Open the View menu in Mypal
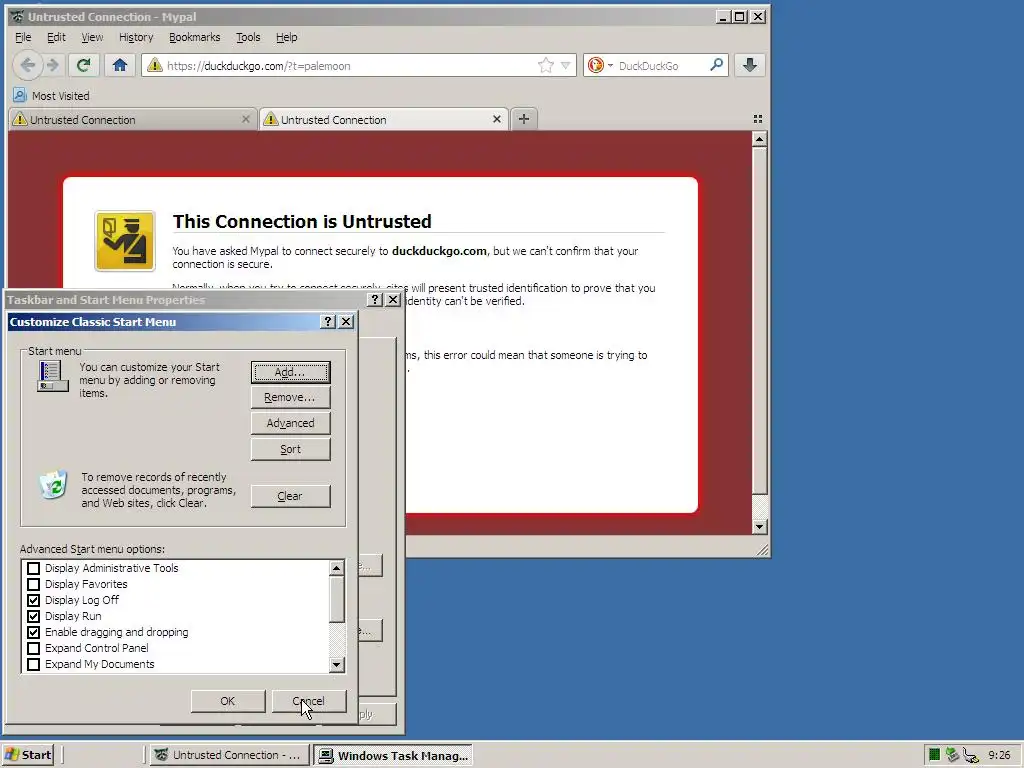Viewport: 1024px width, 768px height. pyautogui.click(x=91, y=37)
